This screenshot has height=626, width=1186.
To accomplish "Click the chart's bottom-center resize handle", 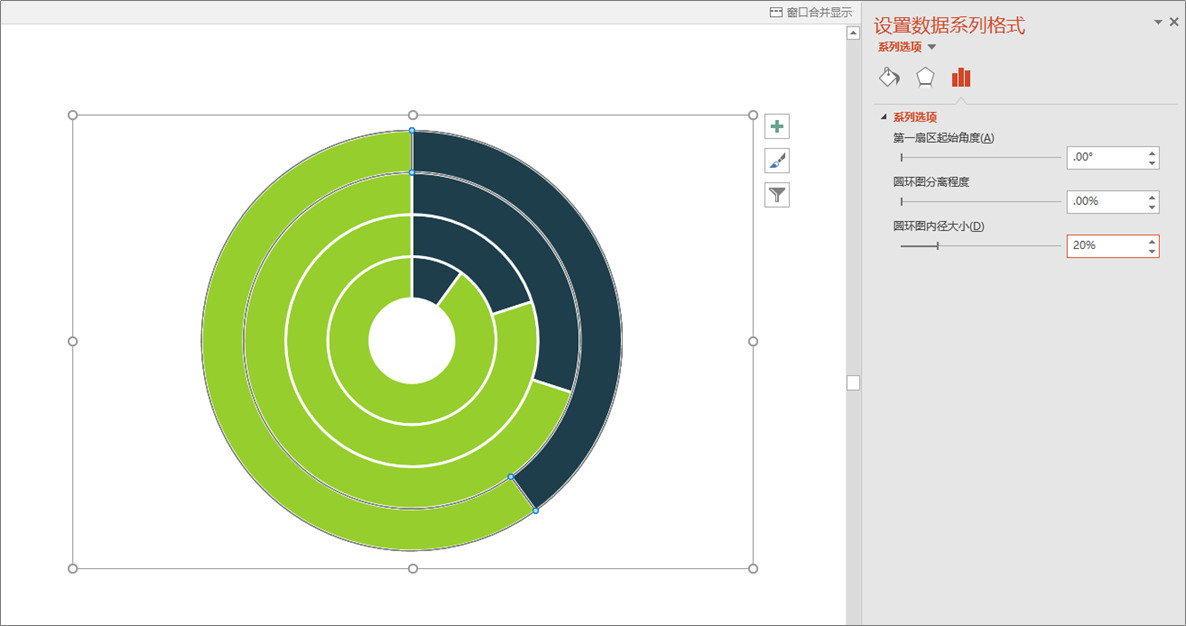I will (413, 569).
